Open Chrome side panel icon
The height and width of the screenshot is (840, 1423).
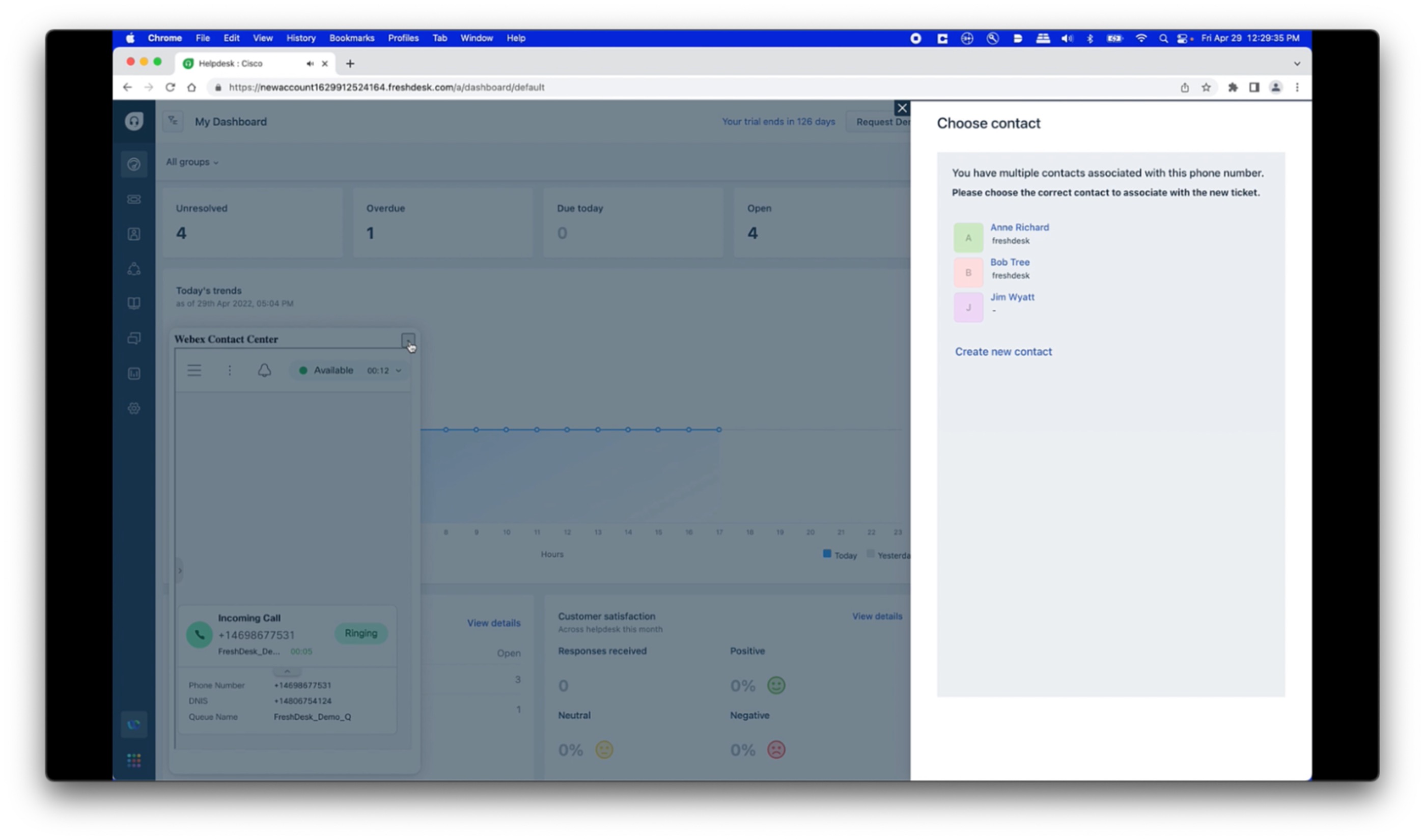coord(1254,87)
